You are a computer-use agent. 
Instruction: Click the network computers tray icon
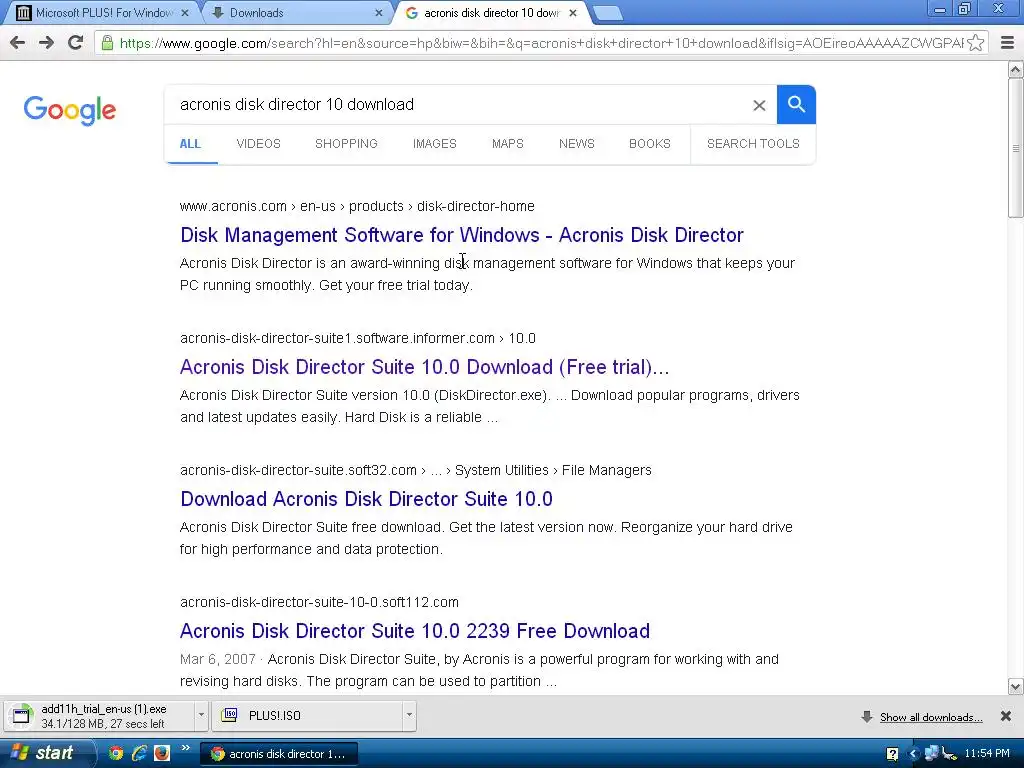(x=932, y=754)
